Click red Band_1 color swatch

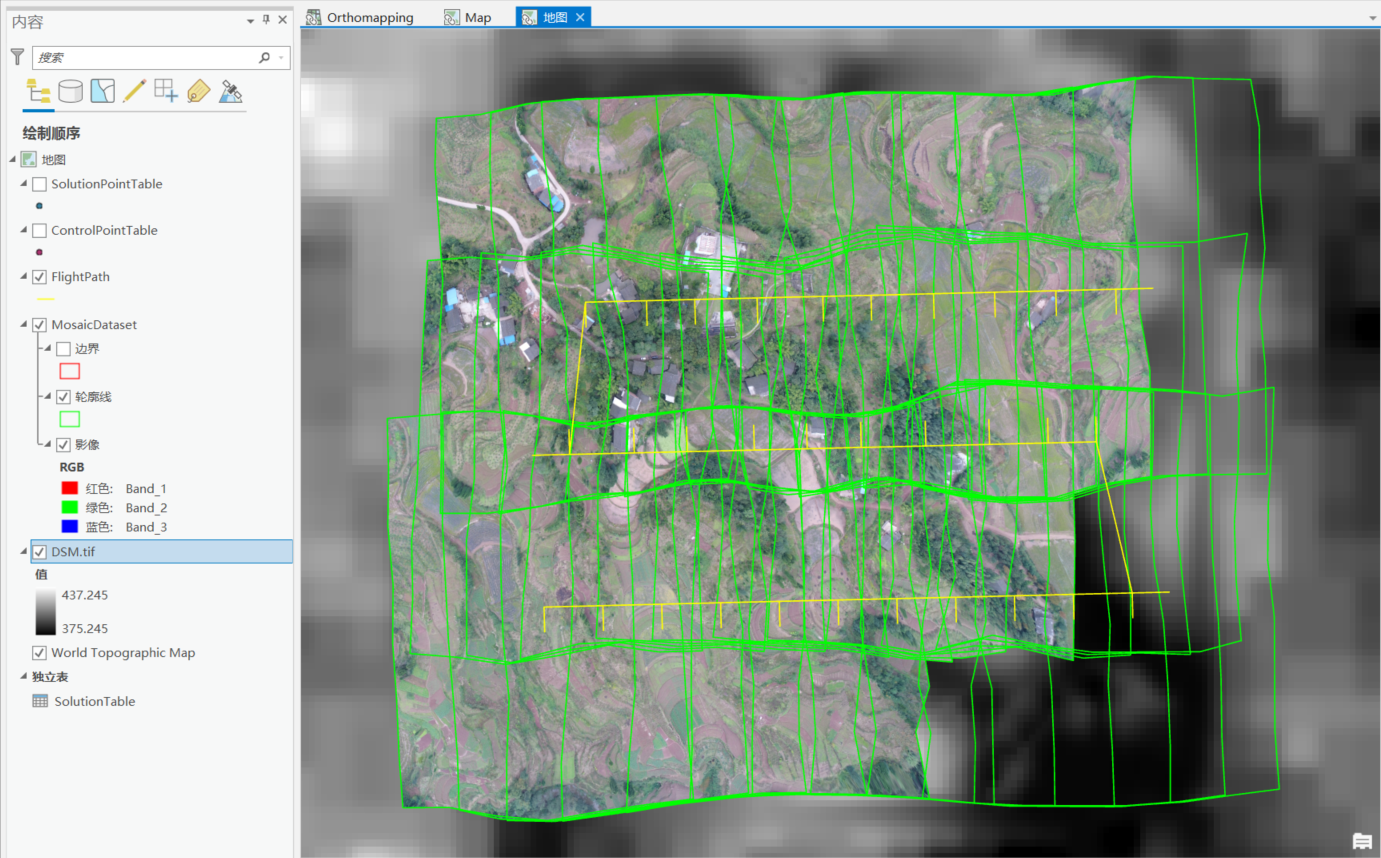tap(70, 489)
